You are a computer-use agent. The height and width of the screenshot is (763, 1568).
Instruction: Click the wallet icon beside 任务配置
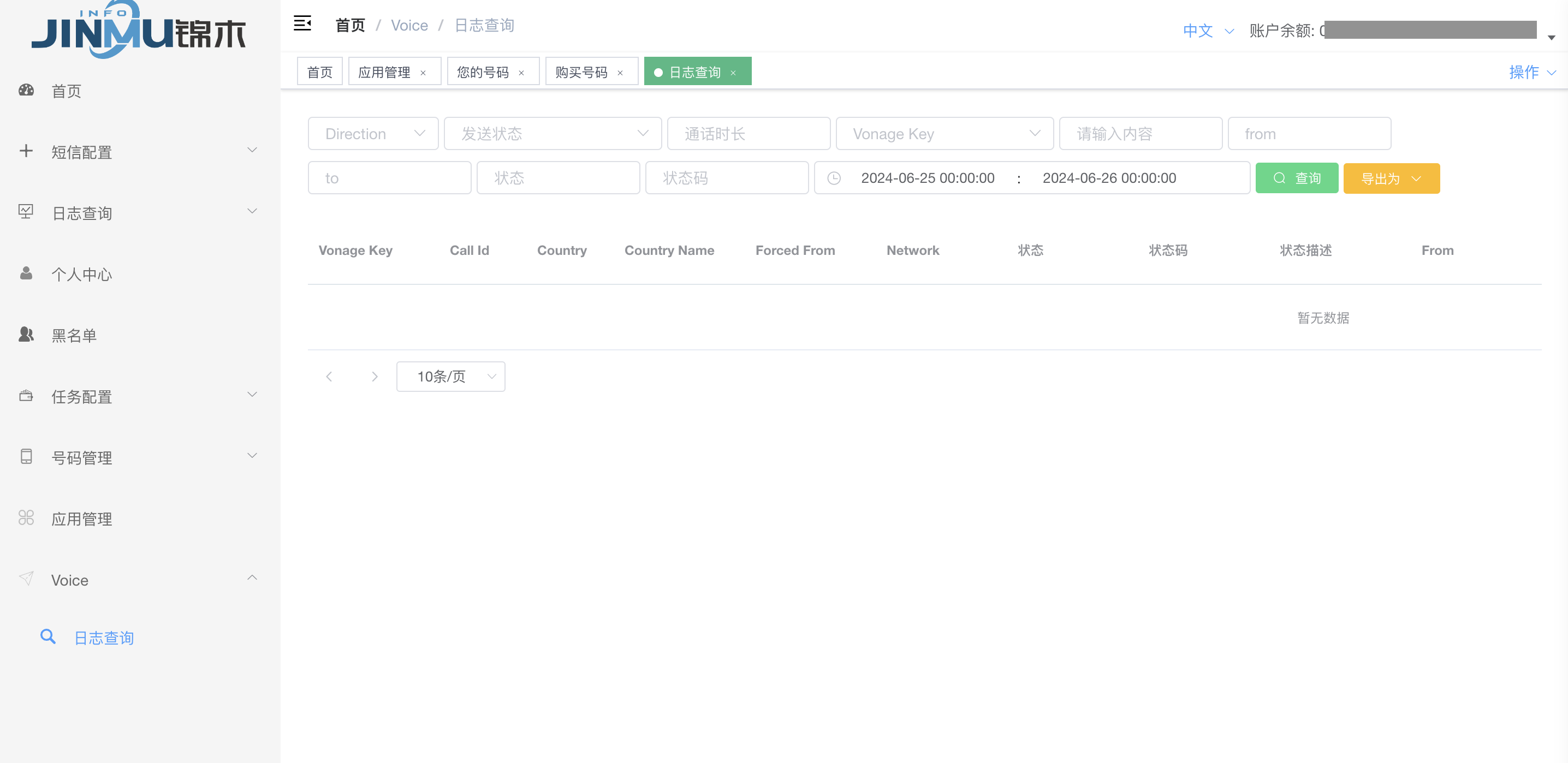pyautogui.click(x=26, y=396)
